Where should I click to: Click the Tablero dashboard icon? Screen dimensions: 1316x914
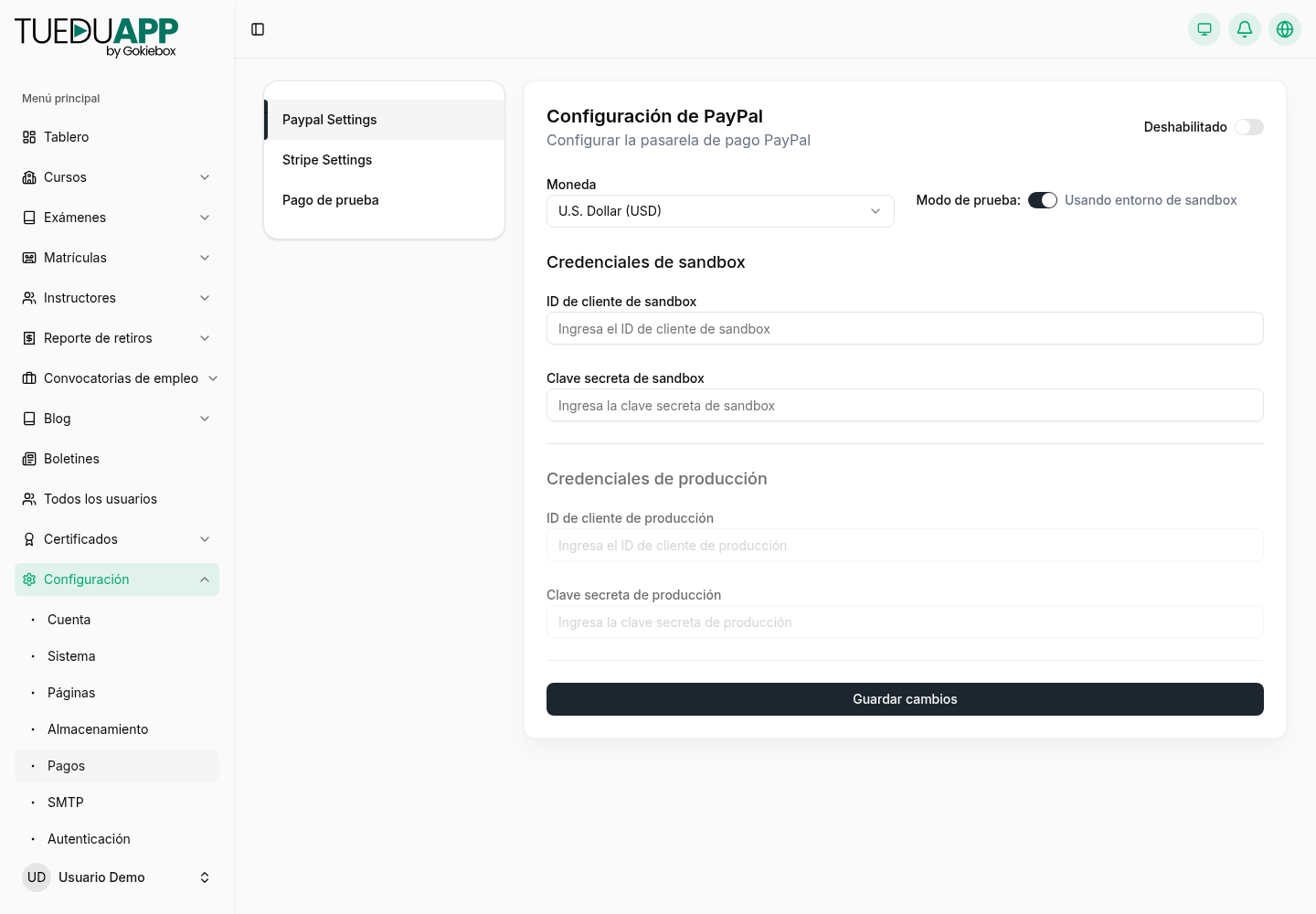click(29, 137)
